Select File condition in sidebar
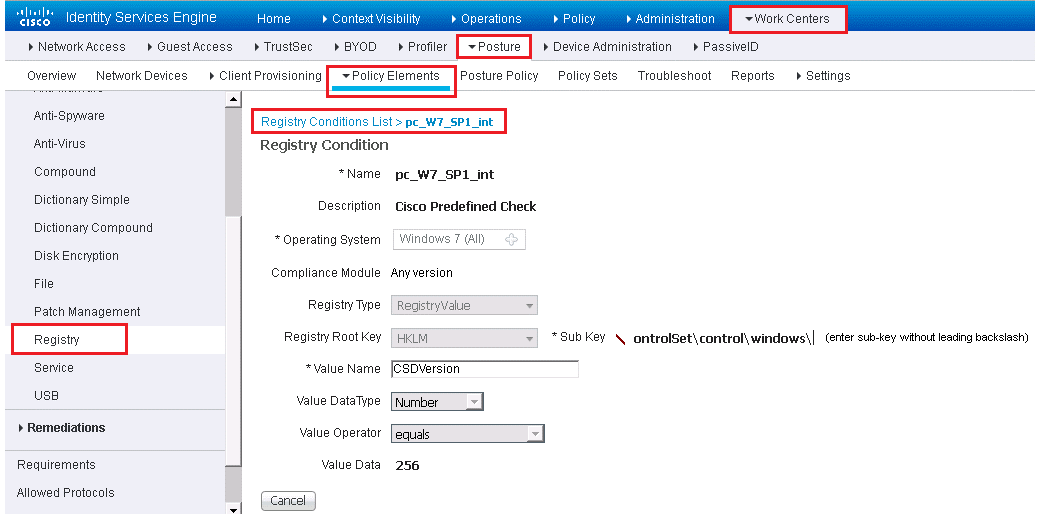The width and height of the screenshot is (1042, 525). (x=44, y=283)
